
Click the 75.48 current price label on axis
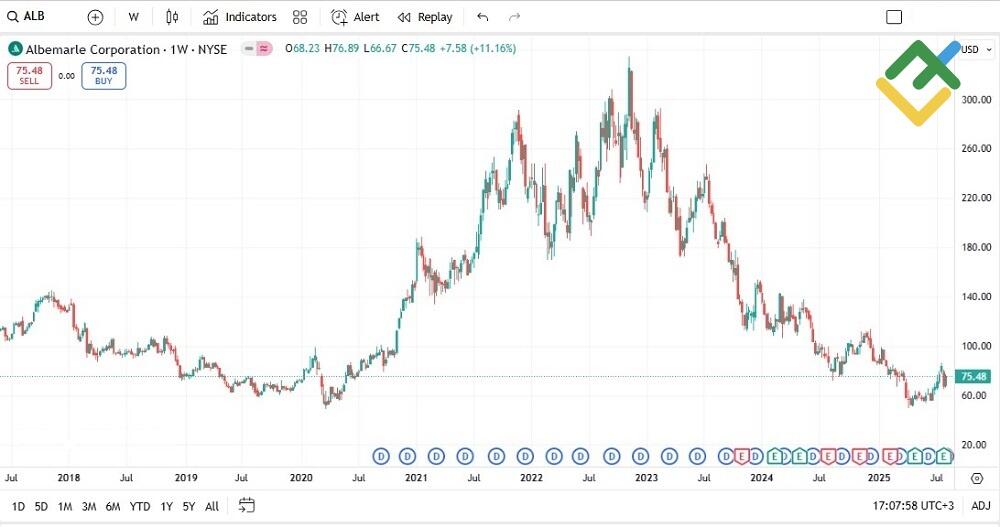coord(973,376)
